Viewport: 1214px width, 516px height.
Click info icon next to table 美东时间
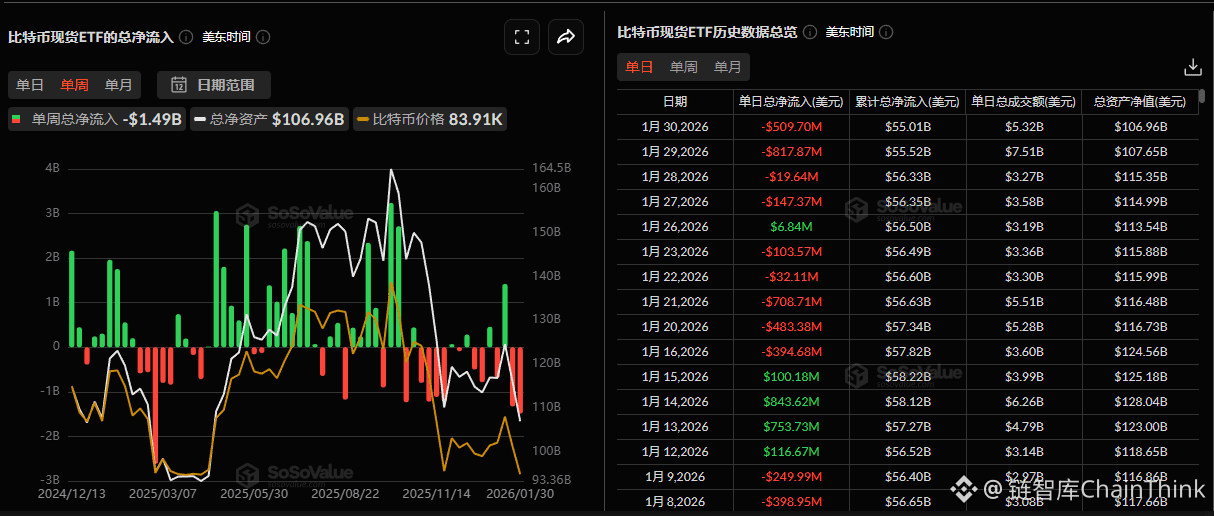(x=886, y=32)
